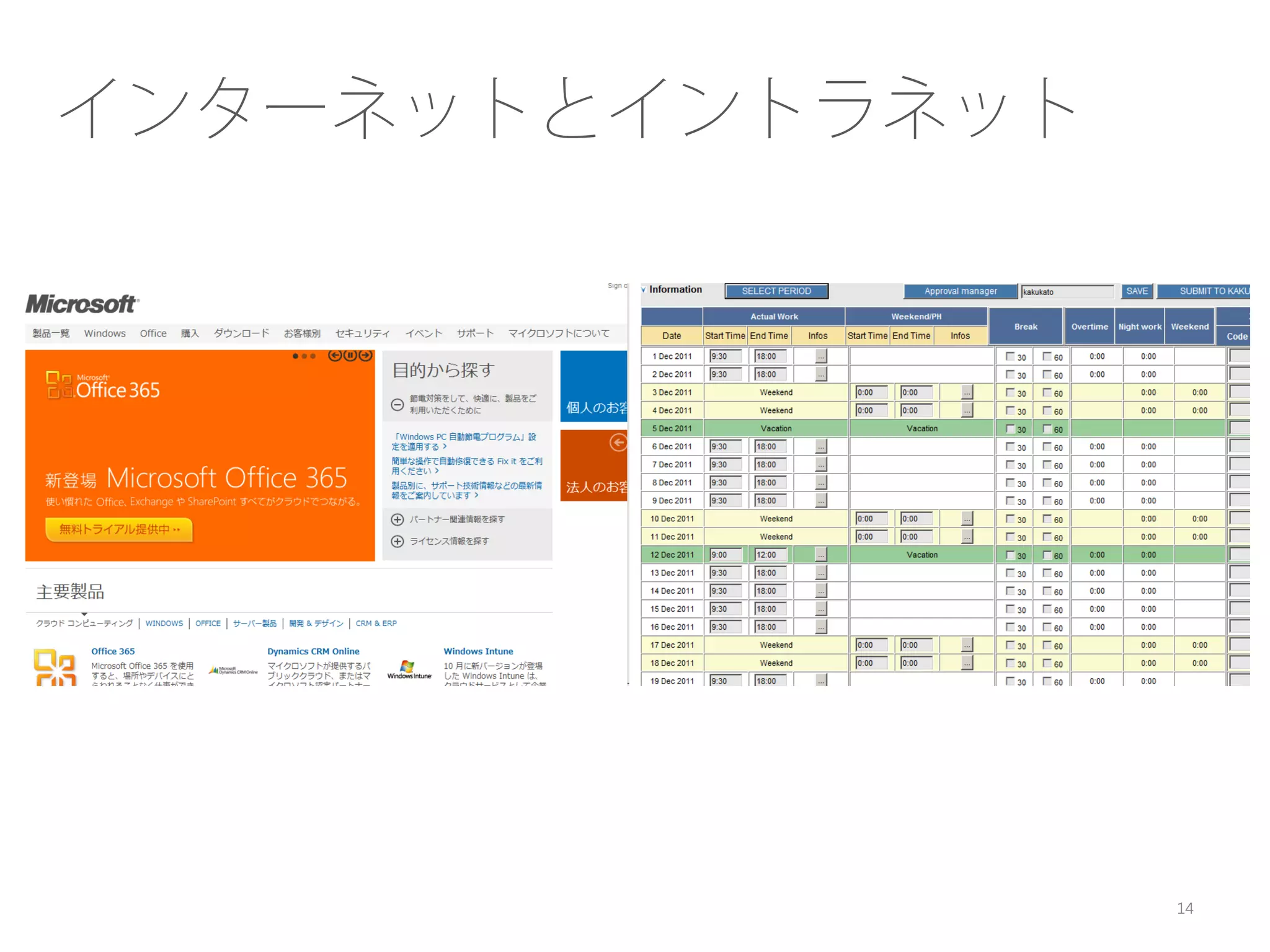Click the Windows Intune logo icon
The height and width of the screenshot is (952, 1270).
click(408, 669)
